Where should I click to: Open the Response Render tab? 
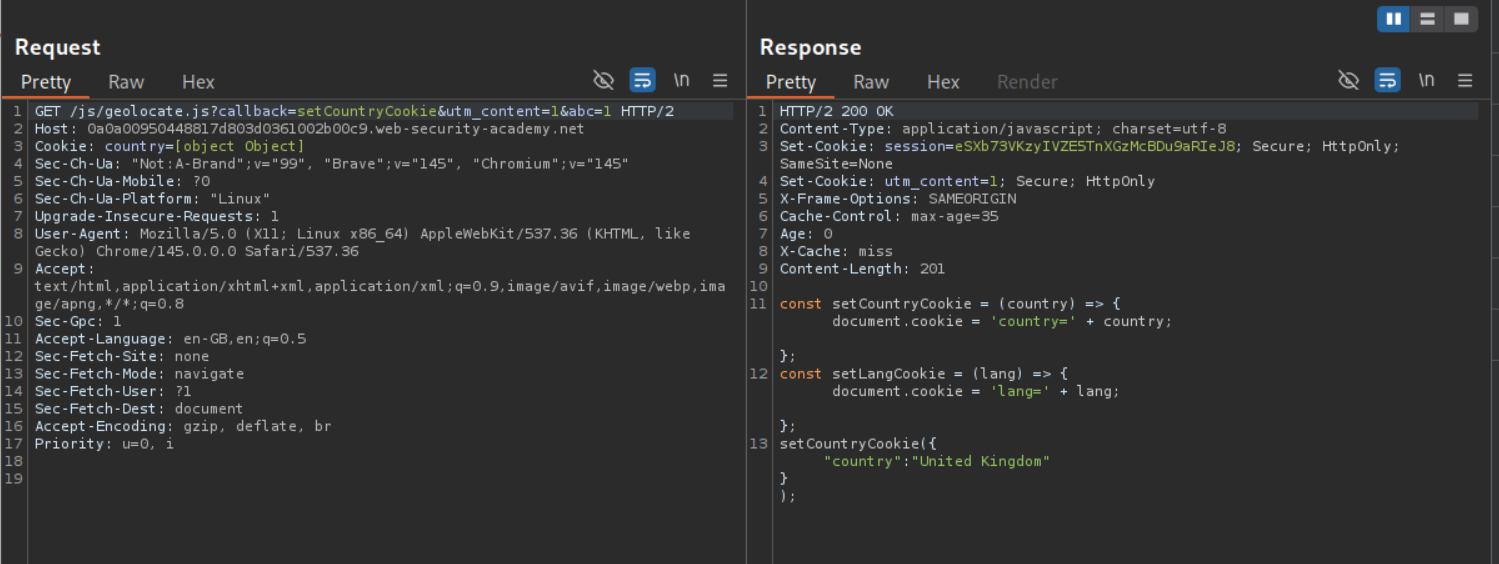pyautogui.click(x=1027, y=82)
